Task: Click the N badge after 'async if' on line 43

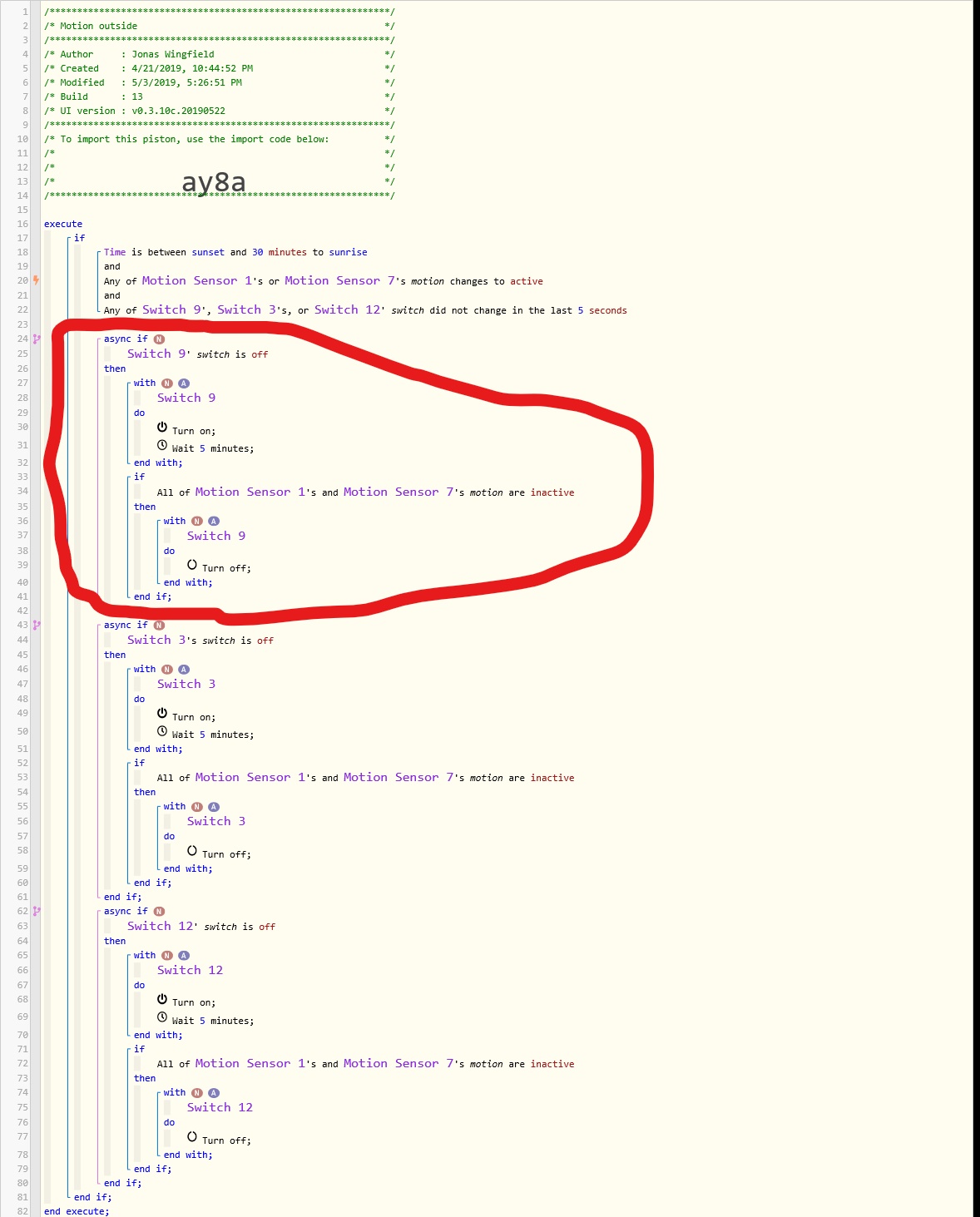Action: pos(159,625)
